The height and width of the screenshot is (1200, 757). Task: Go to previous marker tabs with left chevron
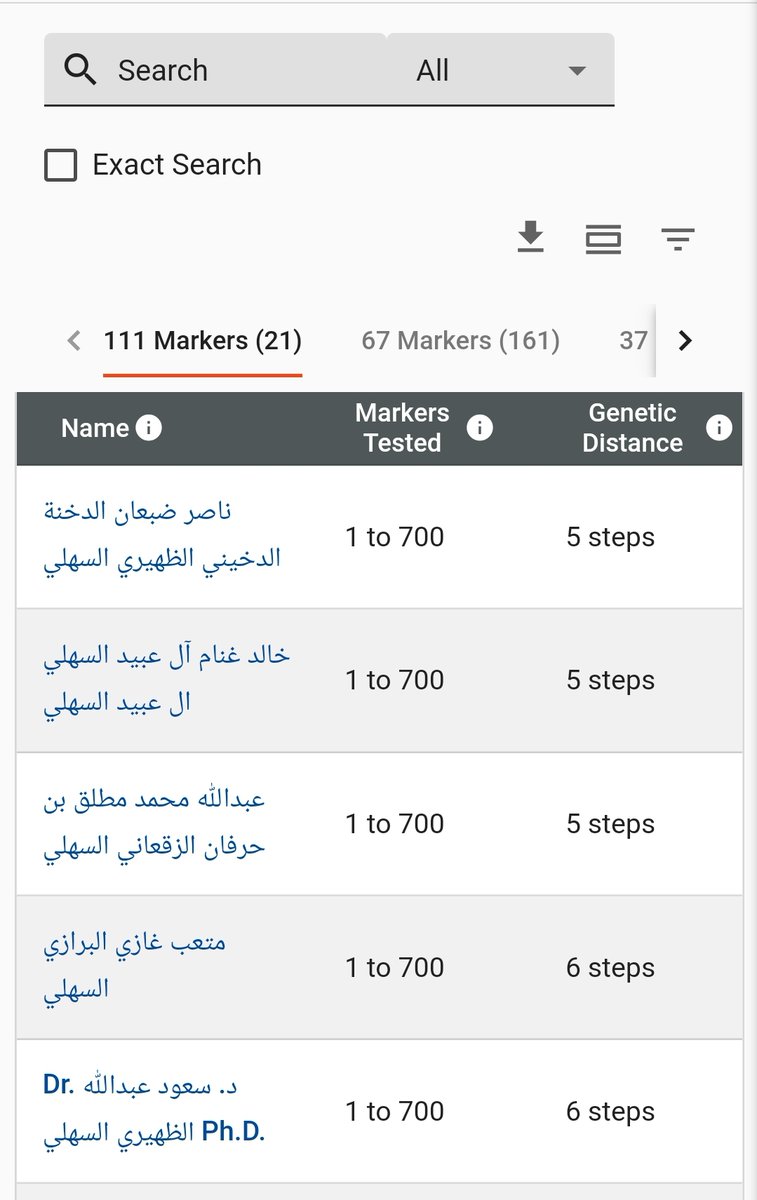pos(73,341)
